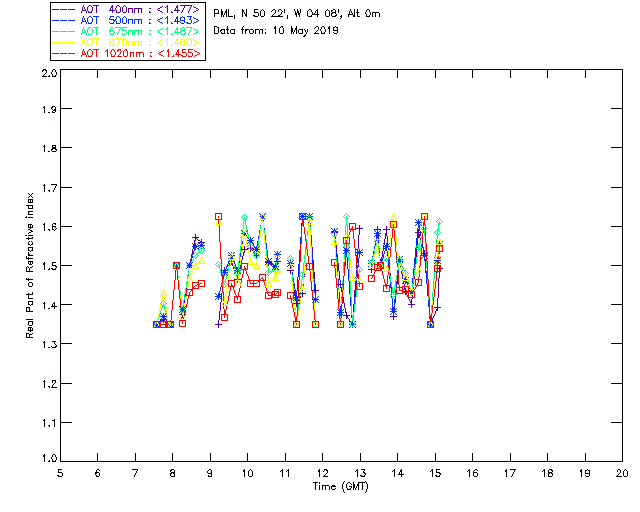Click the 1.0 tick label on y-axis
The width and height of the screenshot is (640, 512).
click(x=47, y=460)
